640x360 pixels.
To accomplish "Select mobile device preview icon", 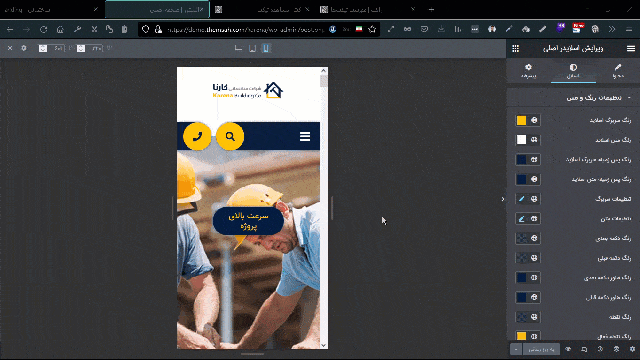I will (x=266, y=49).
